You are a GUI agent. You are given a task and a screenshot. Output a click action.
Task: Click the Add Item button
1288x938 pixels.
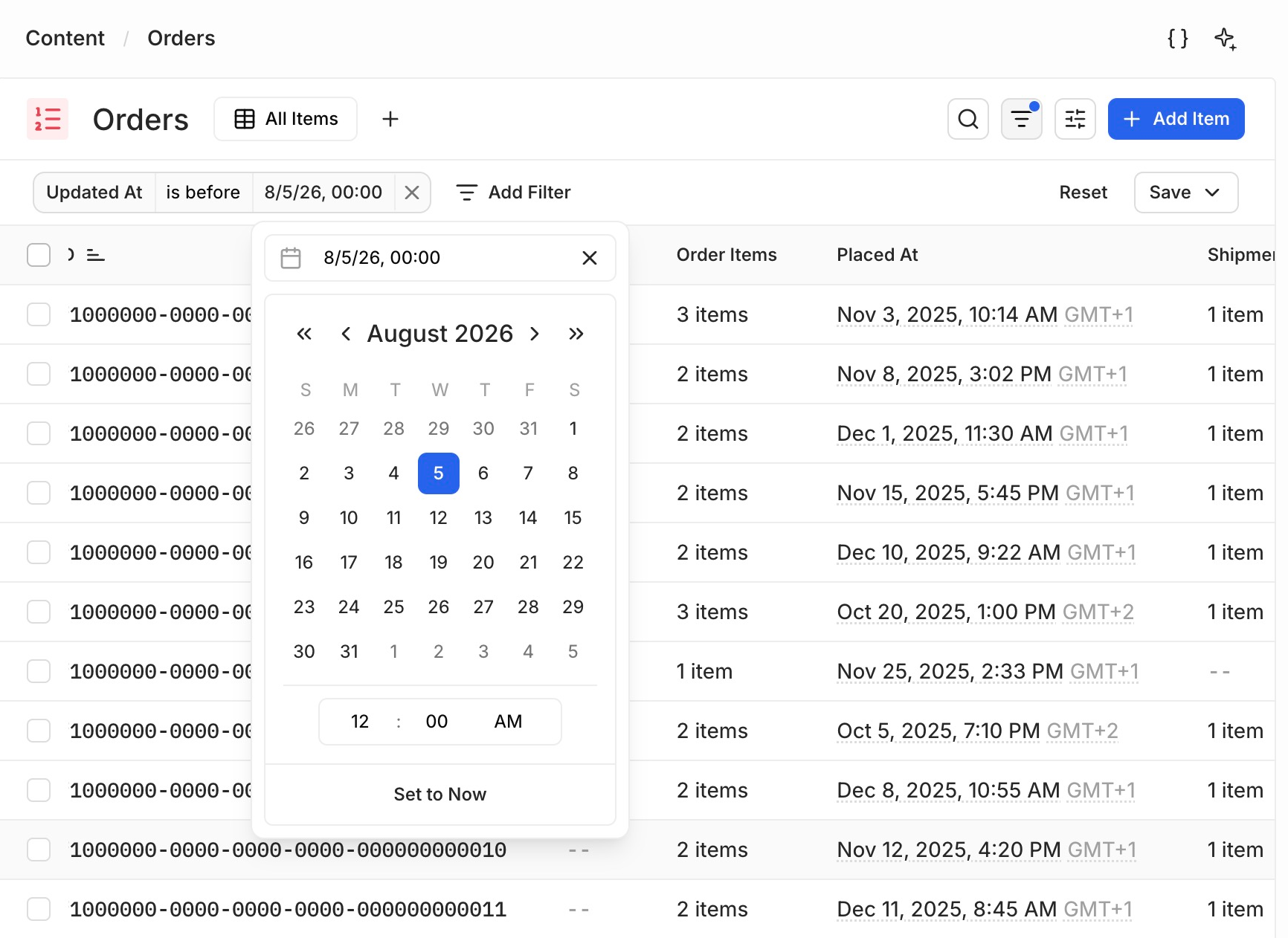pyautogui.click(x=1176, y=119)
